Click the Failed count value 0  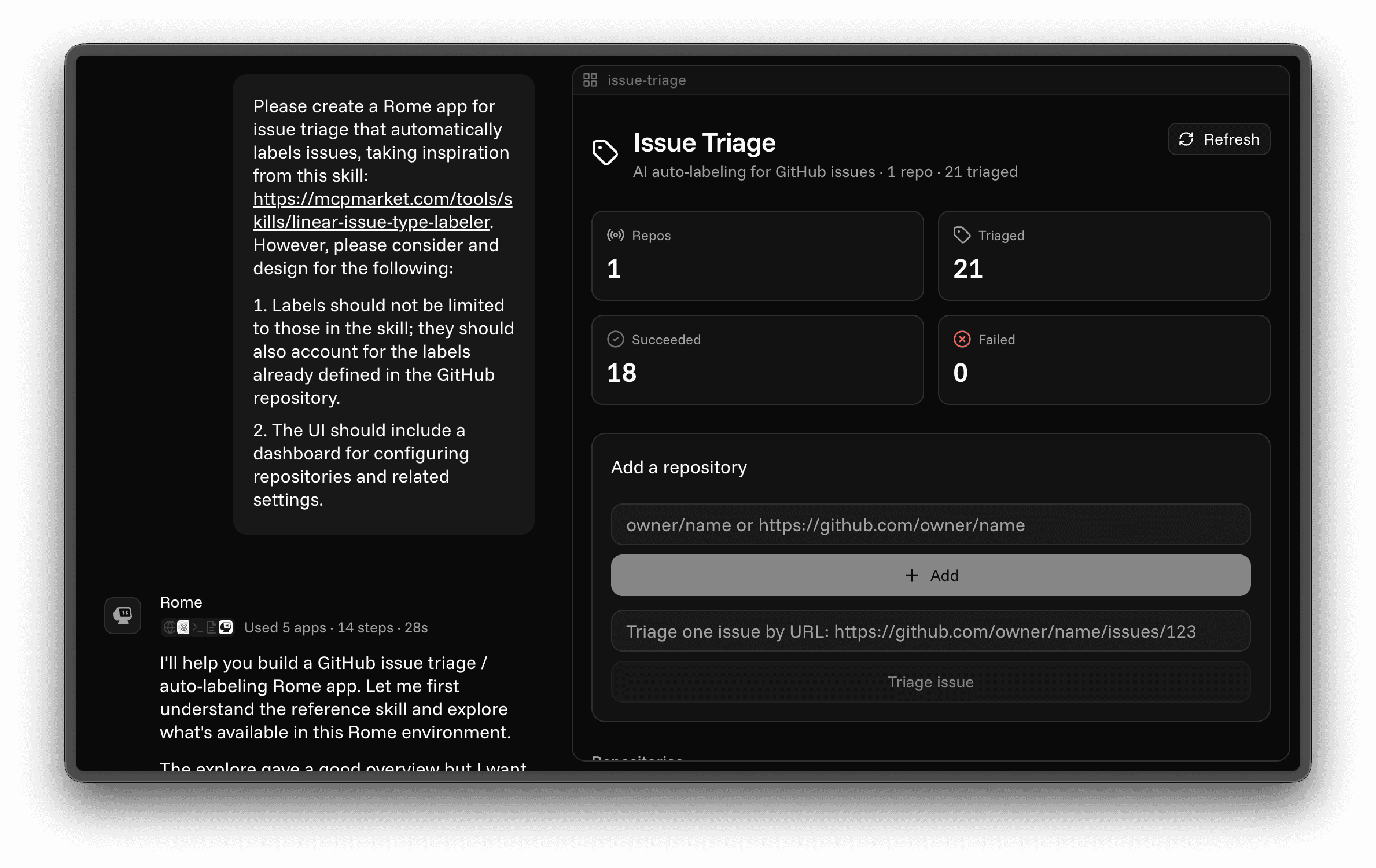961,373
